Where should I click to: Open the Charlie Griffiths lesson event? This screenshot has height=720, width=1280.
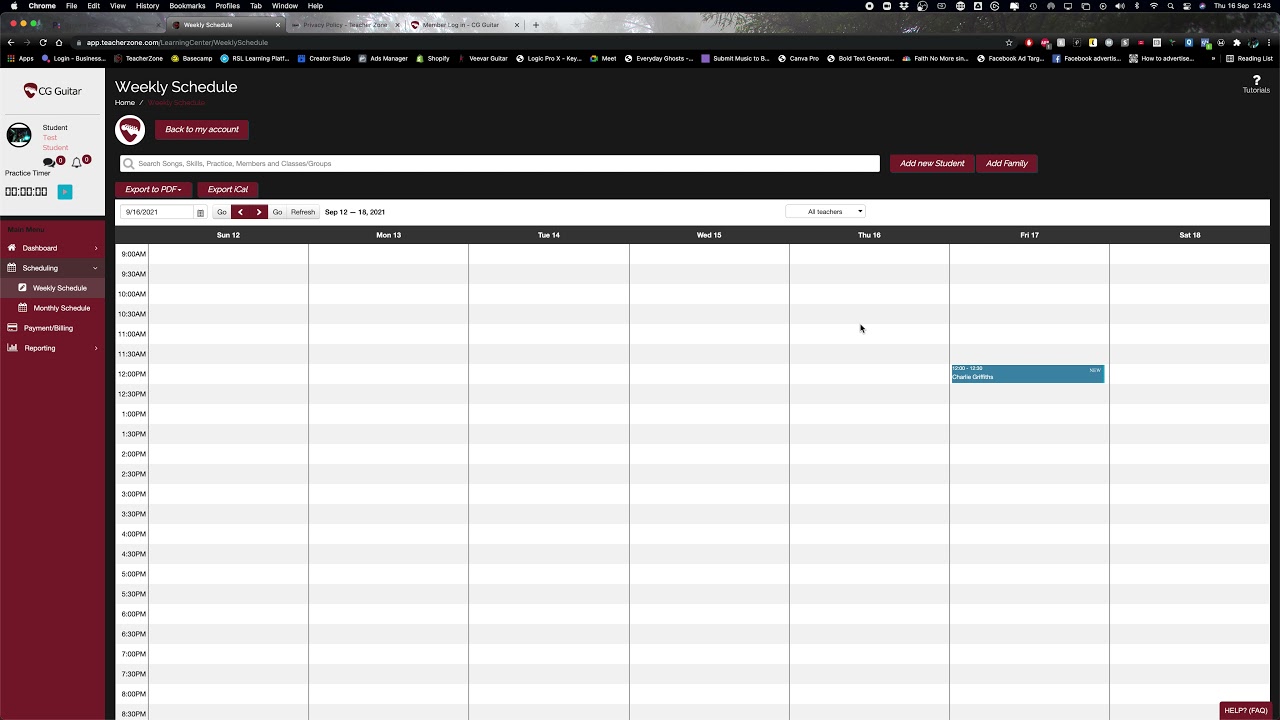(x=1027, y=373)
